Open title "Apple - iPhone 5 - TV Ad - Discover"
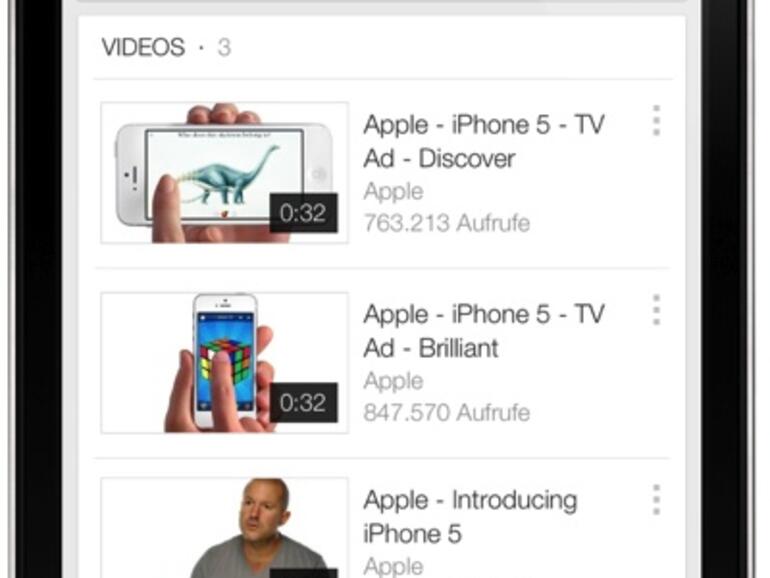 (484, 141)
